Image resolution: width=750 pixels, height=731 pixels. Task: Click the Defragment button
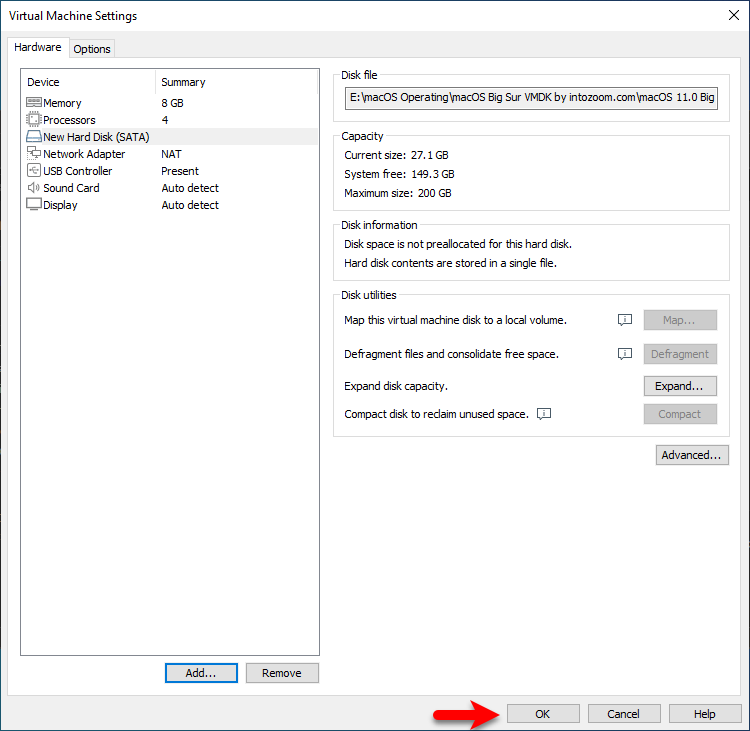click(x=680, y=354)
